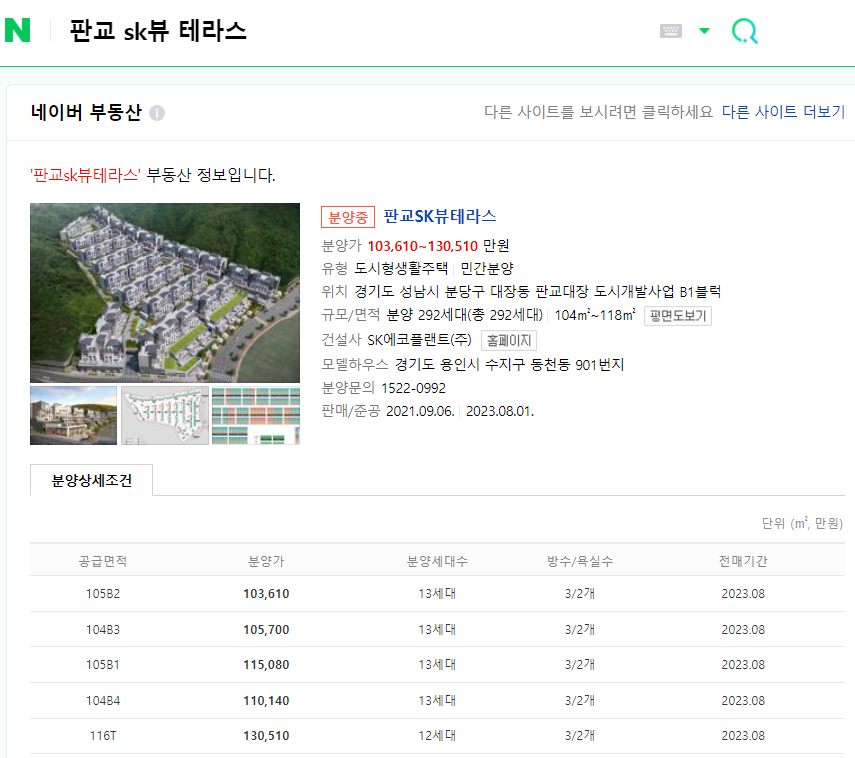This screenshot has height=758, width=855.
Task: Click the 116T supply area cell
Action: click(103, 736)
